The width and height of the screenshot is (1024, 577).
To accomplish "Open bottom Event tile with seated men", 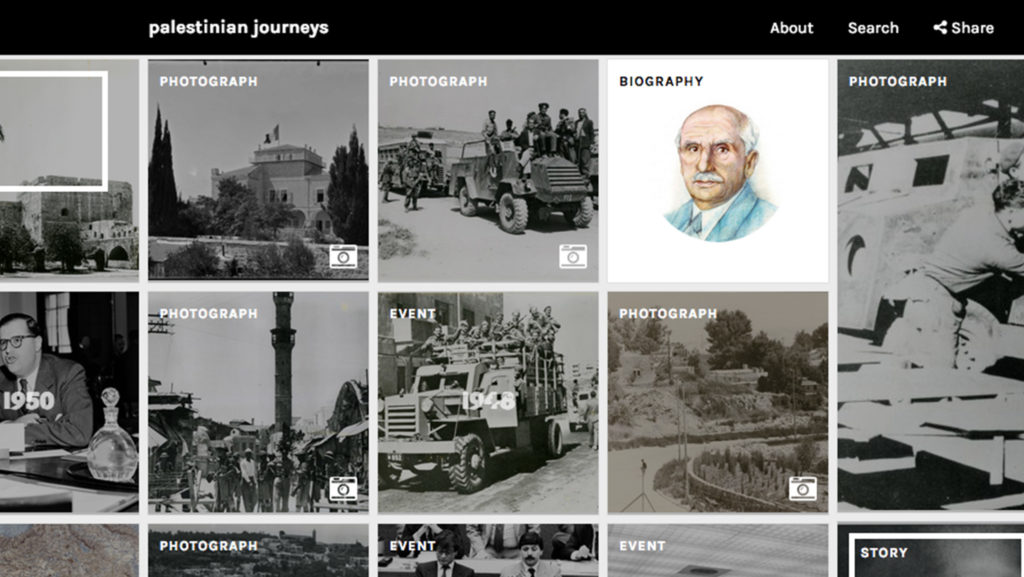I will tap(488, 550).
